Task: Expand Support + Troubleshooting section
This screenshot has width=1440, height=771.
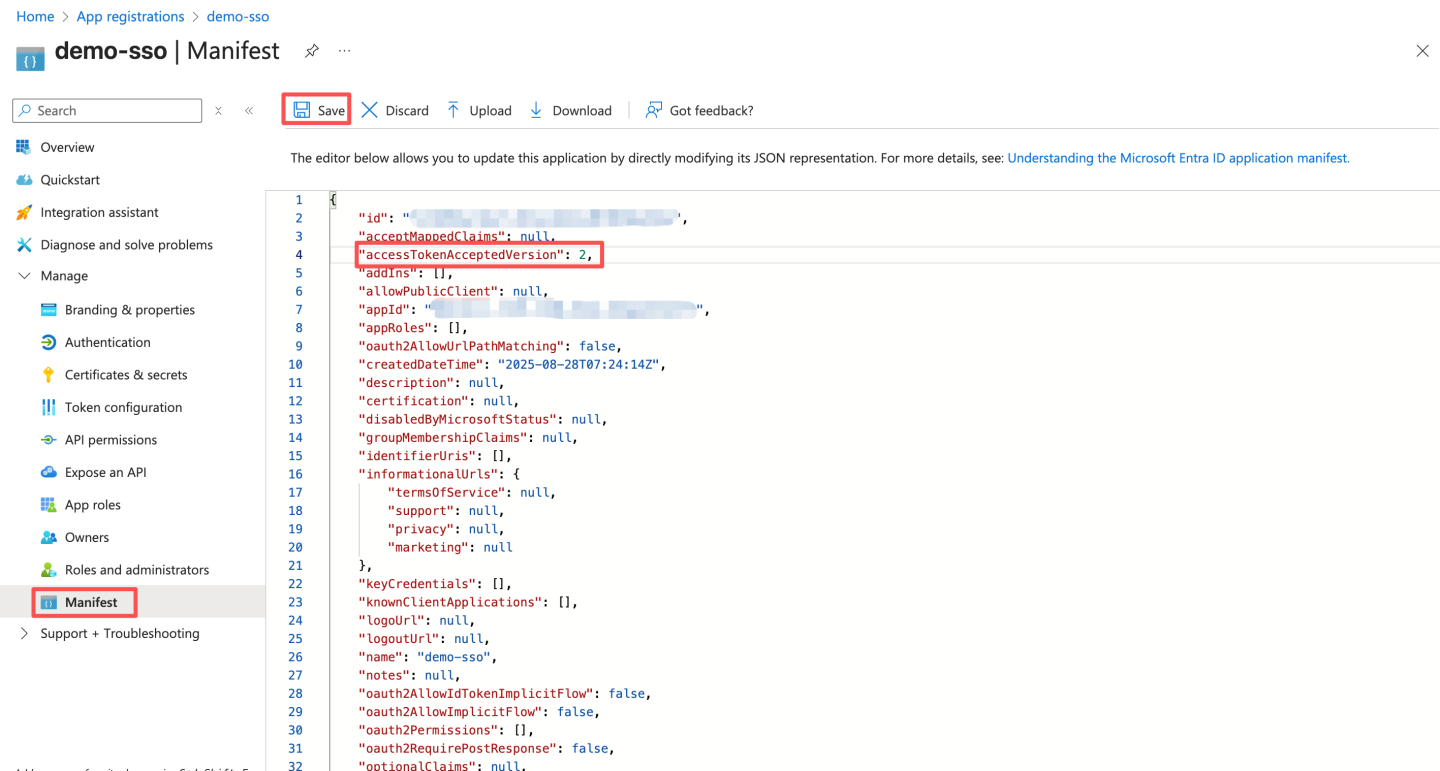Action: pos(24,633)
